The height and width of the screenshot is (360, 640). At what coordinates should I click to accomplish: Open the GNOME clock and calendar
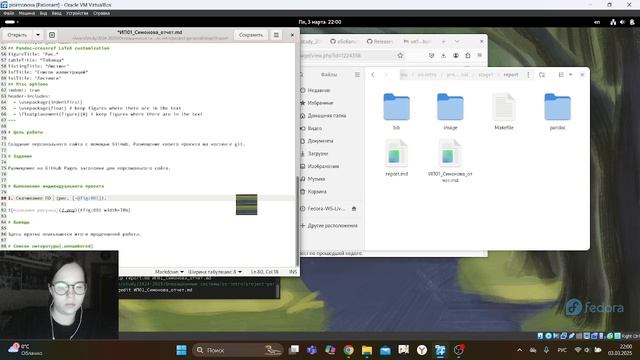320,22
